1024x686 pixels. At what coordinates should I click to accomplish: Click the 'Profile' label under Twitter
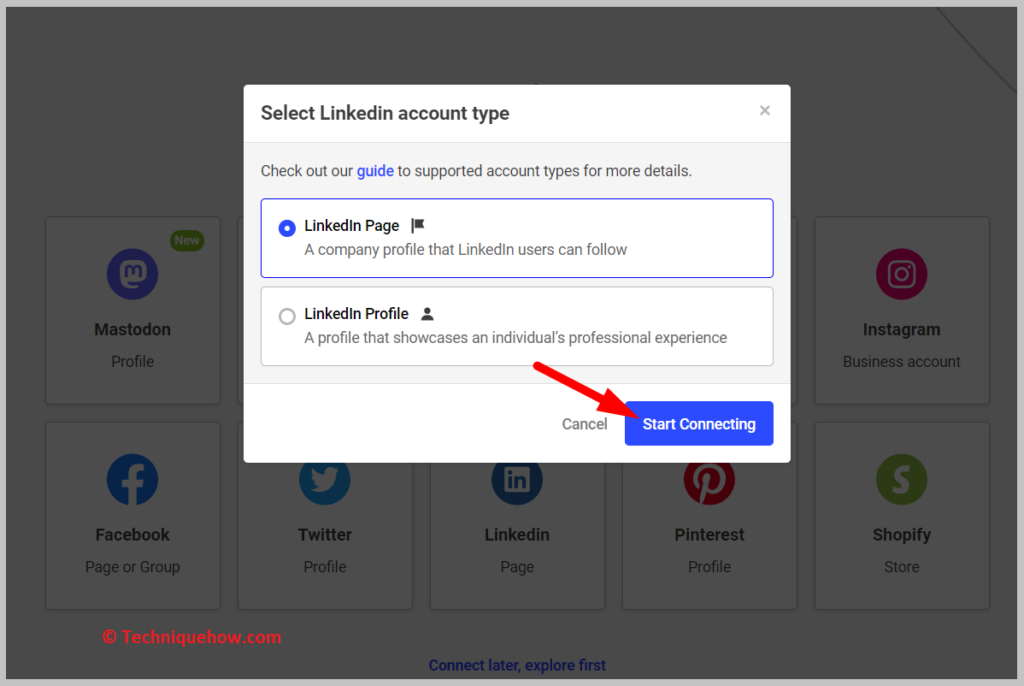(x=325, y=567)
